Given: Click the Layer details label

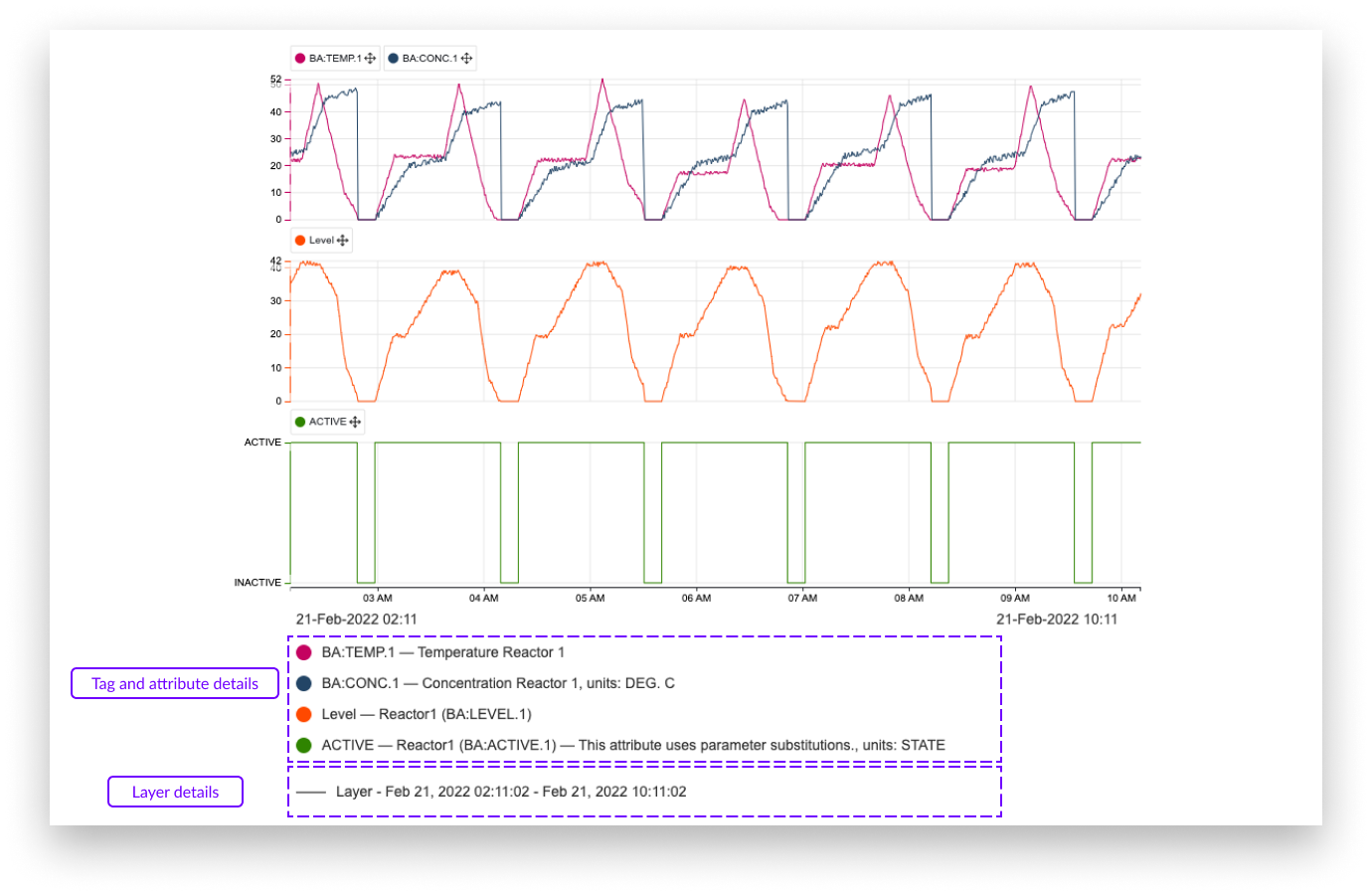Looking at the screenshot, I should (x=175, y=792).
